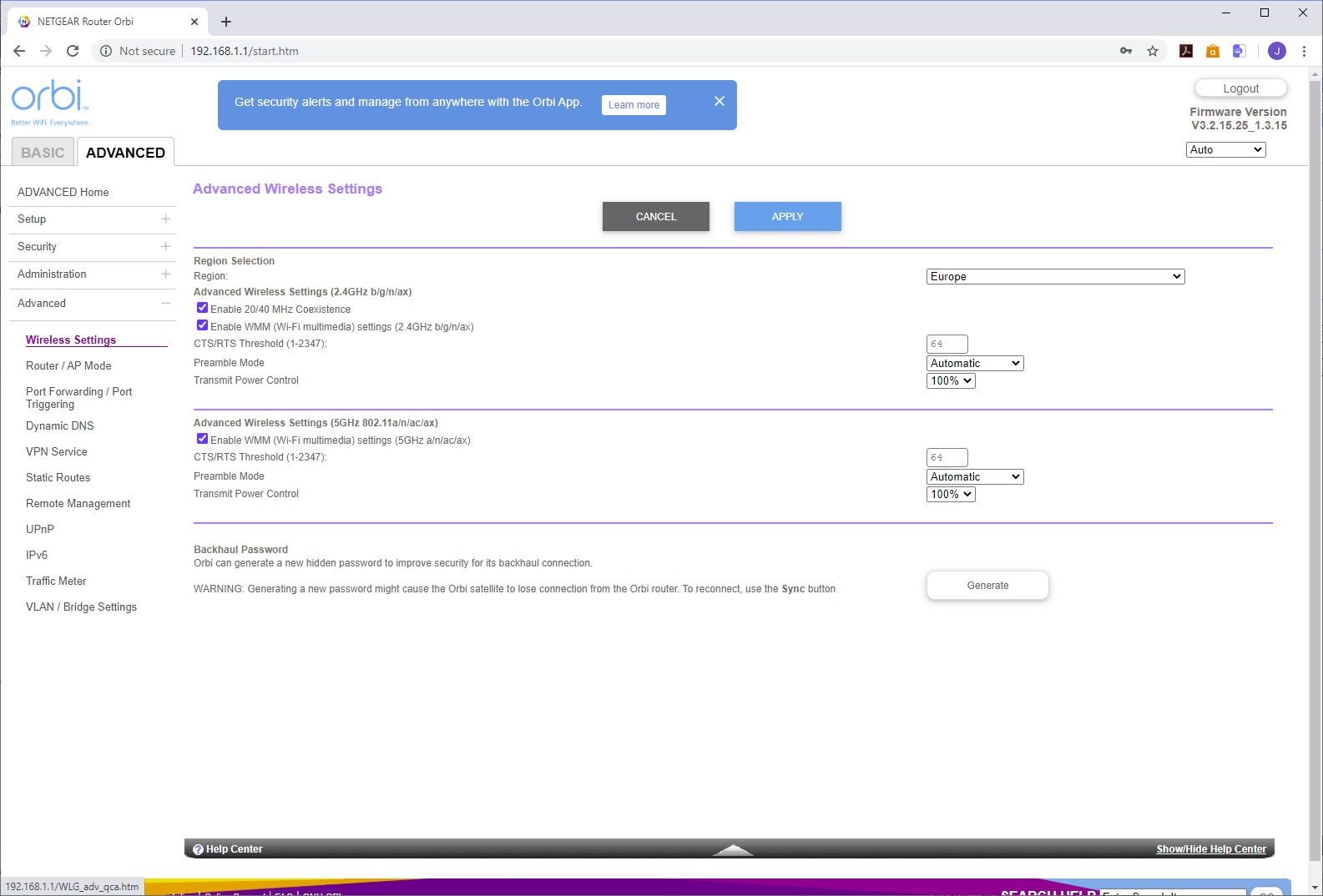
Task: Bookmark this page with the star icon
Action: tap(1153, 51)
